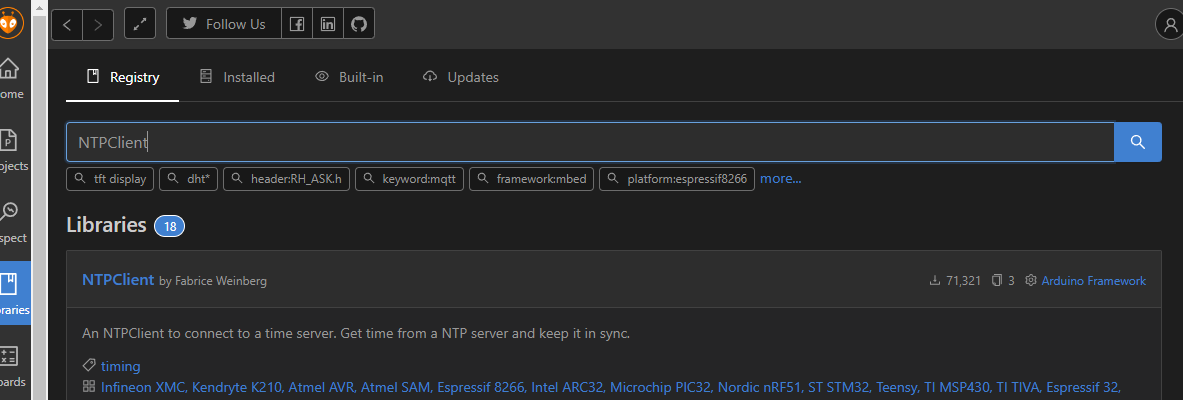Click the NTPClient description text

click(x=355, y=333)
